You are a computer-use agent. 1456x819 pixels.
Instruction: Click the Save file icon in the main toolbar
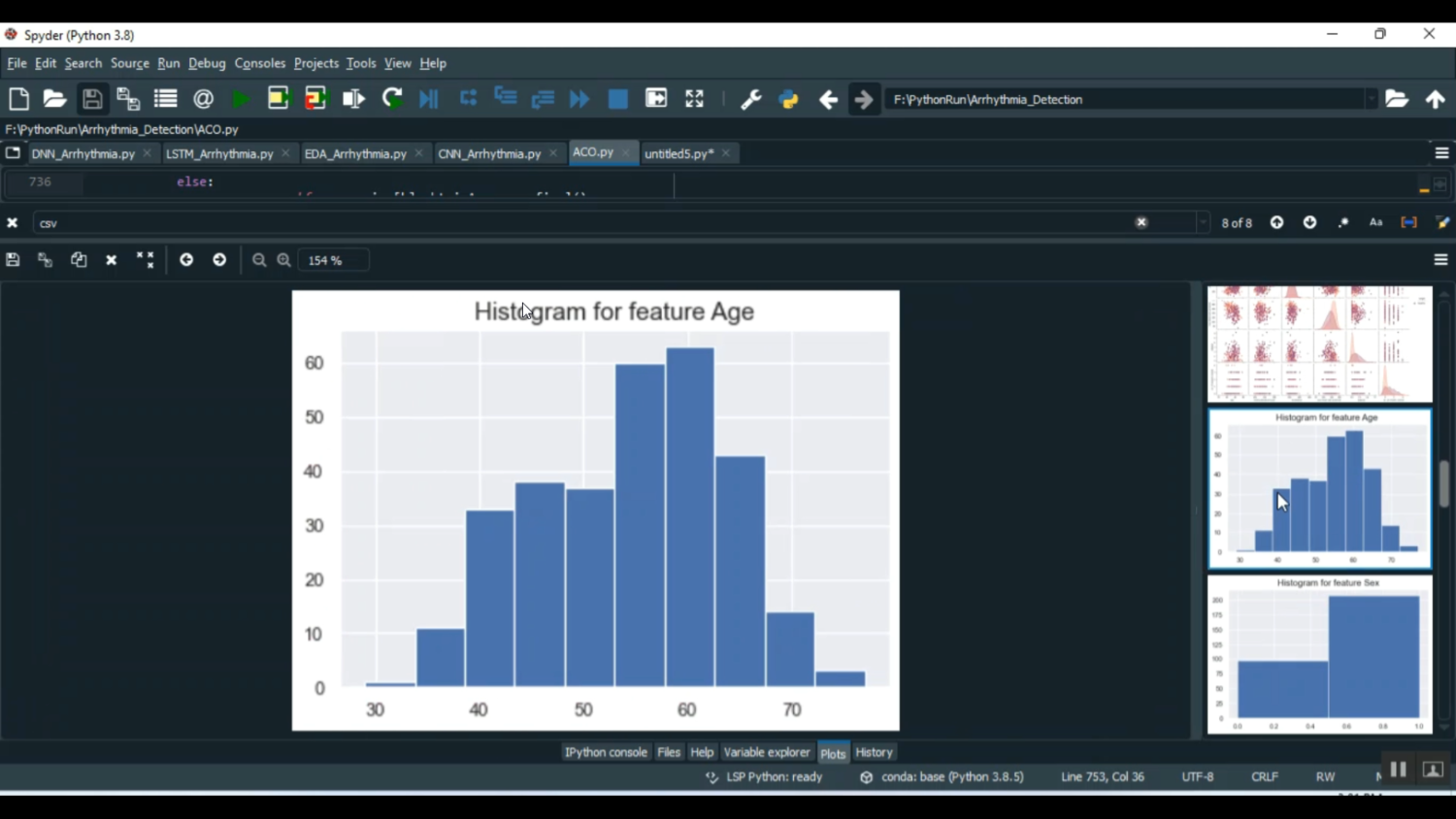pyautogui.click(x=92, y=99)
